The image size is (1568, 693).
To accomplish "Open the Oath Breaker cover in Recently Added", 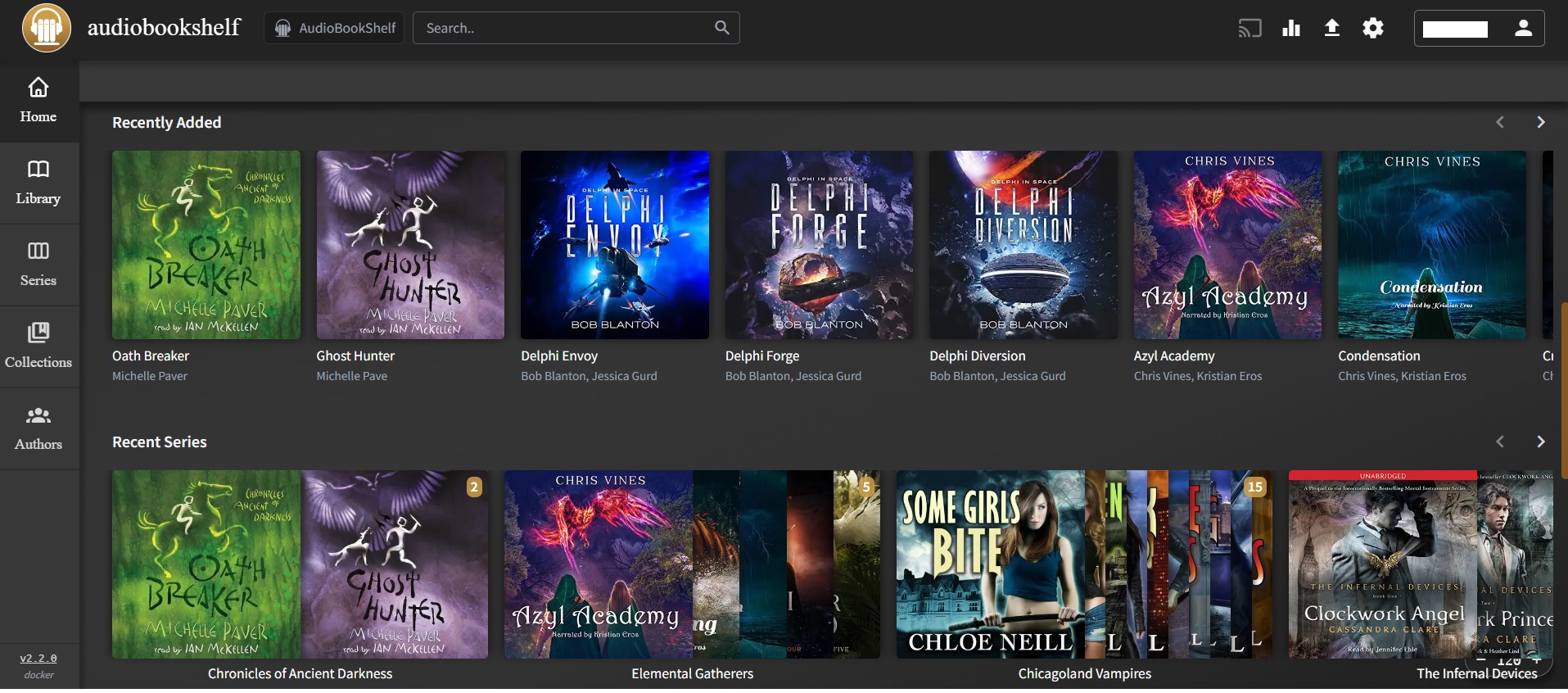I will coord(206,245).
